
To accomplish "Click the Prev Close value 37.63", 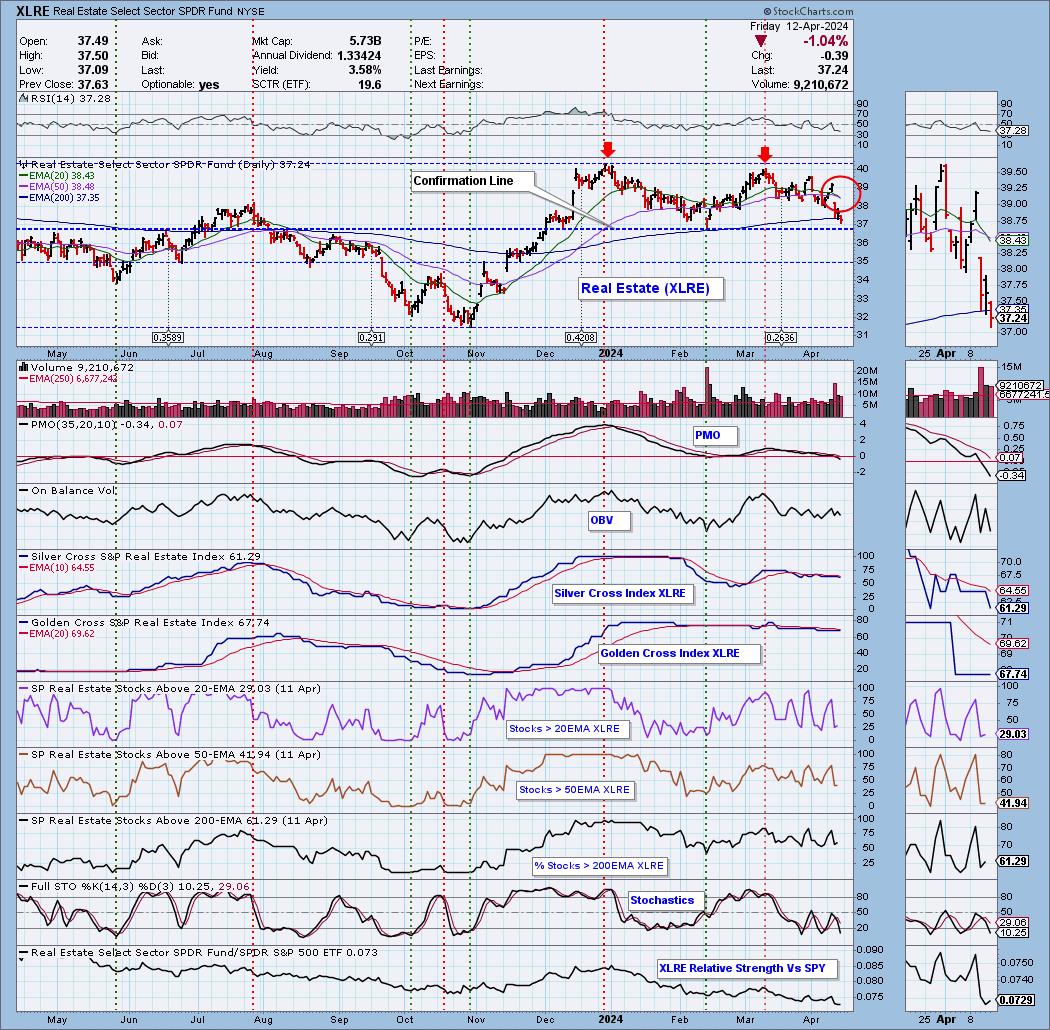I will click(x=92, y=84).
